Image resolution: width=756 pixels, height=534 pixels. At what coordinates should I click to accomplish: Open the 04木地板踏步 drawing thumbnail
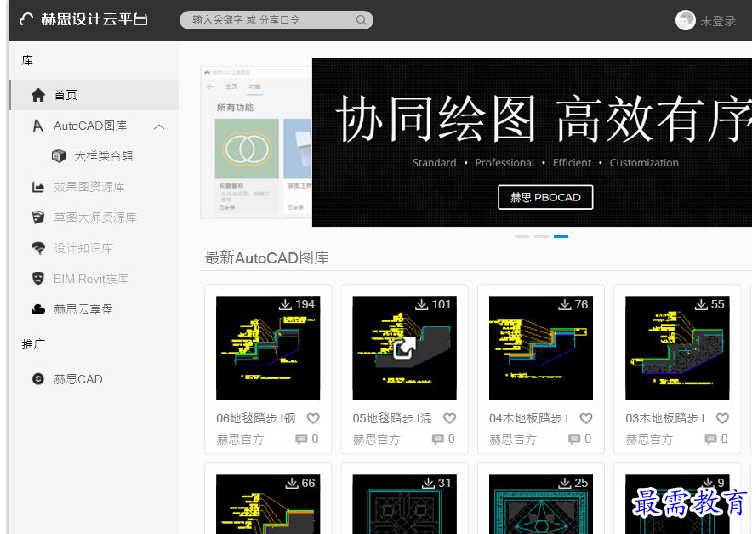[x=541, y=348]
